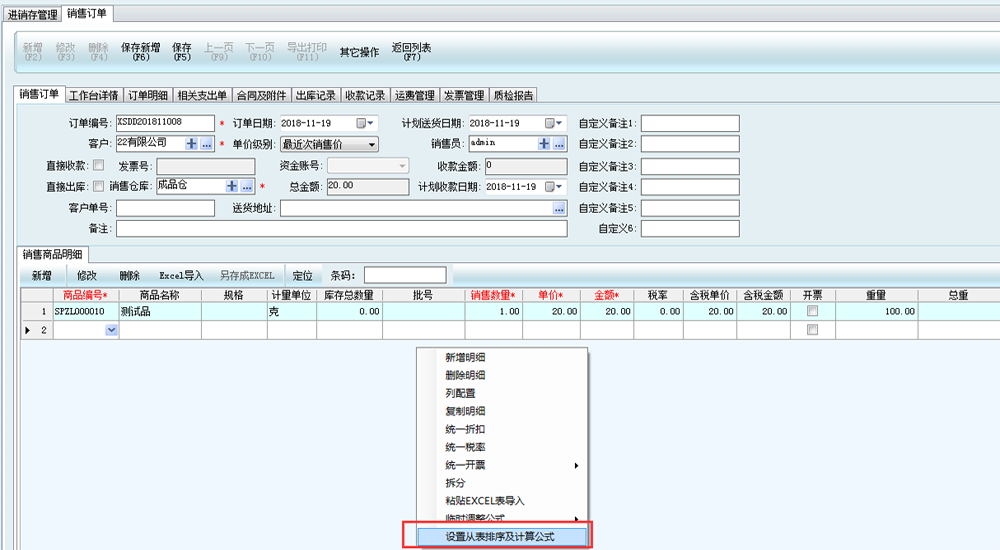The height and width of the screenshot is (550, 1000).
Task: Expand the 商品编号 dropdown in row 2
Action: [111, 330]
